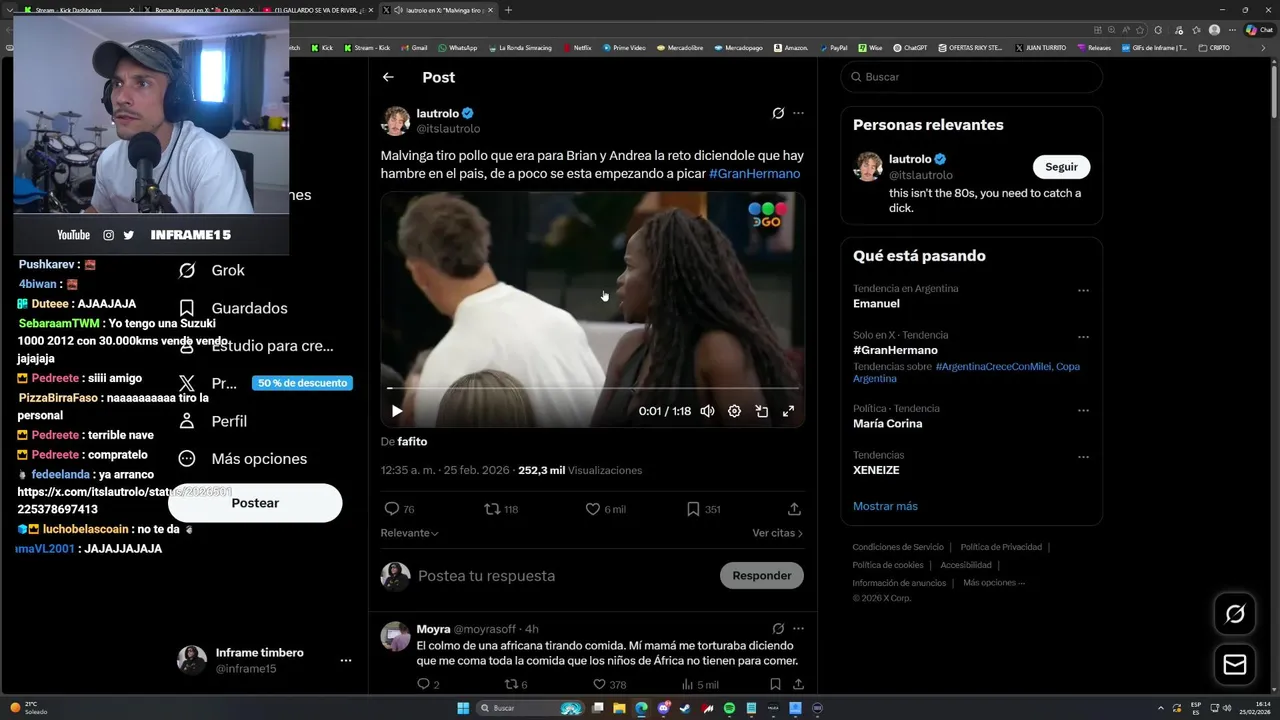Open Moyra's profile avatar

pos(396,637)
